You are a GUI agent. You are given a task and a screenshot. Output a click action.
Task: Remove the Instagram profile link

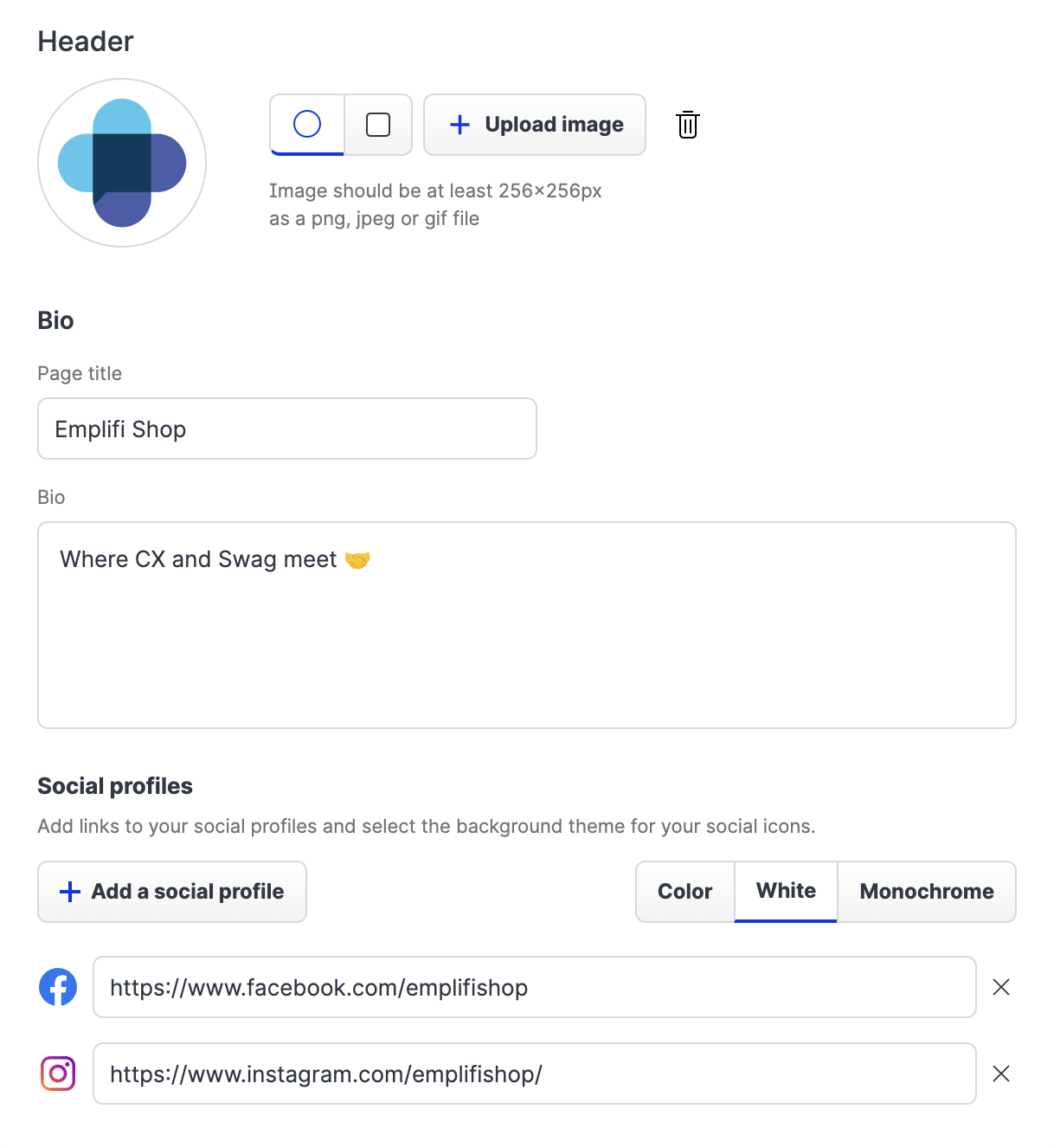(x=1001, y=1074)
